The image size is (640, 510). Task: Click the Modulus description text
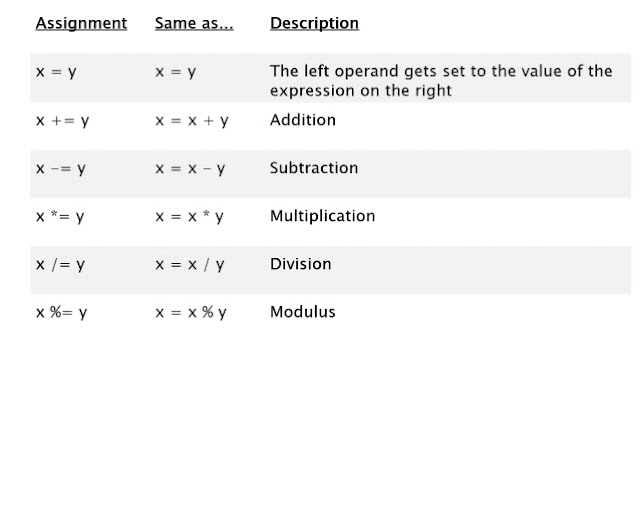[x=302, y=312]
